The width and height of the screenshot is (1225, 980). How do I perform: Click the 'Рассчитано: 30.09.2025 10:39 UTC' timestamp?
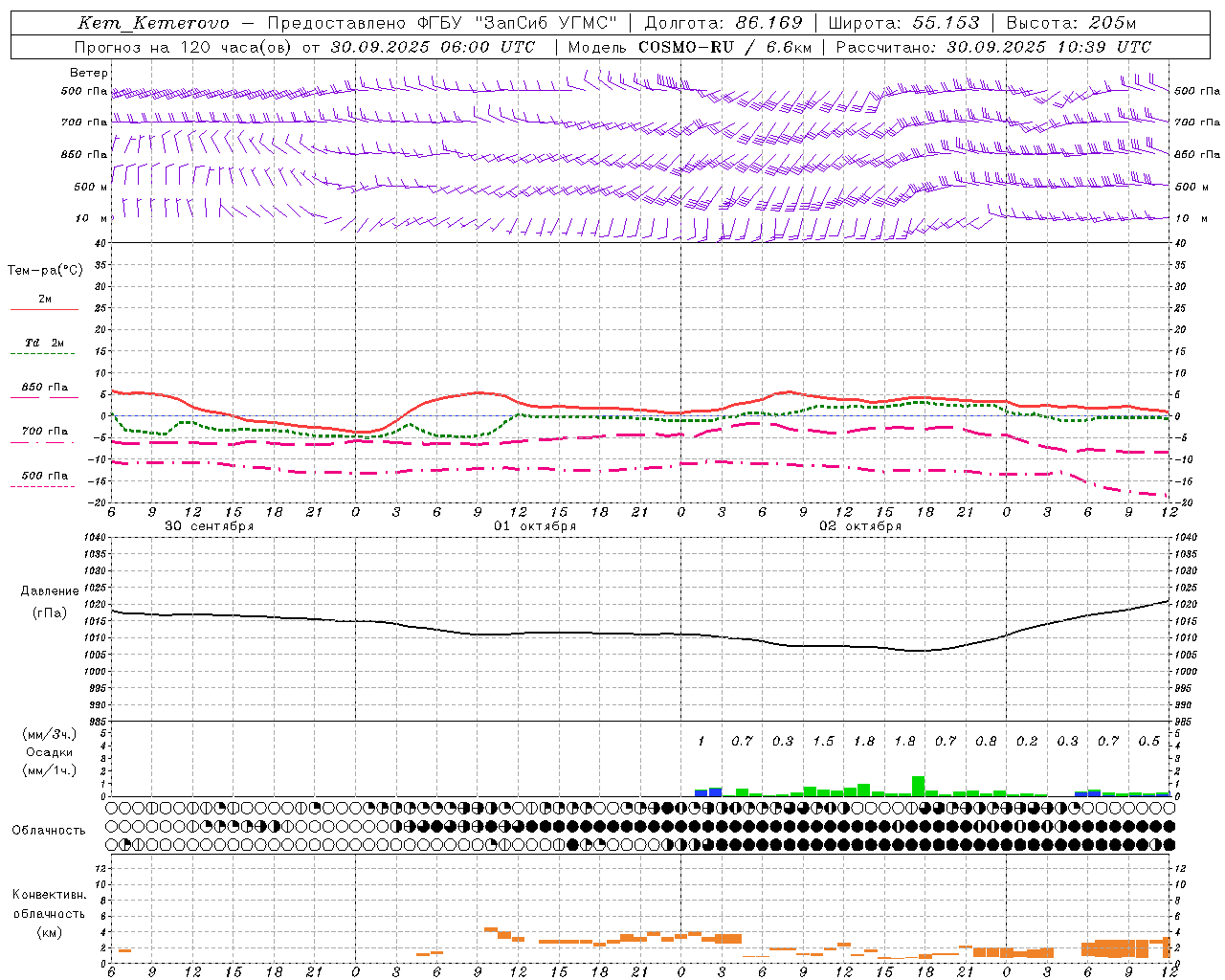993,47
